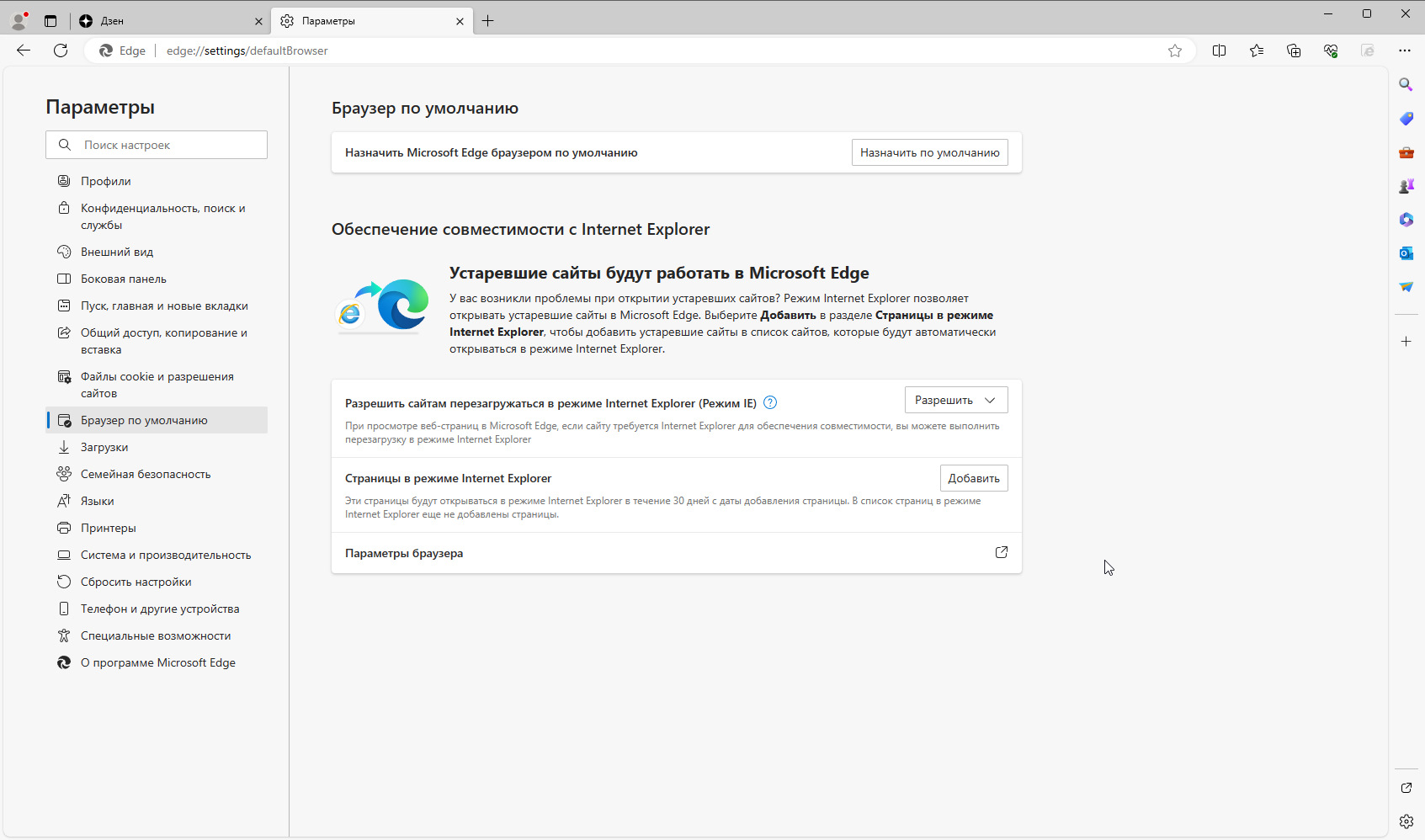This screenshot has width=1425, height=840.
Task: Reload the page with the refresh icon
Action: pyautogui.click(x=61, y=51)
